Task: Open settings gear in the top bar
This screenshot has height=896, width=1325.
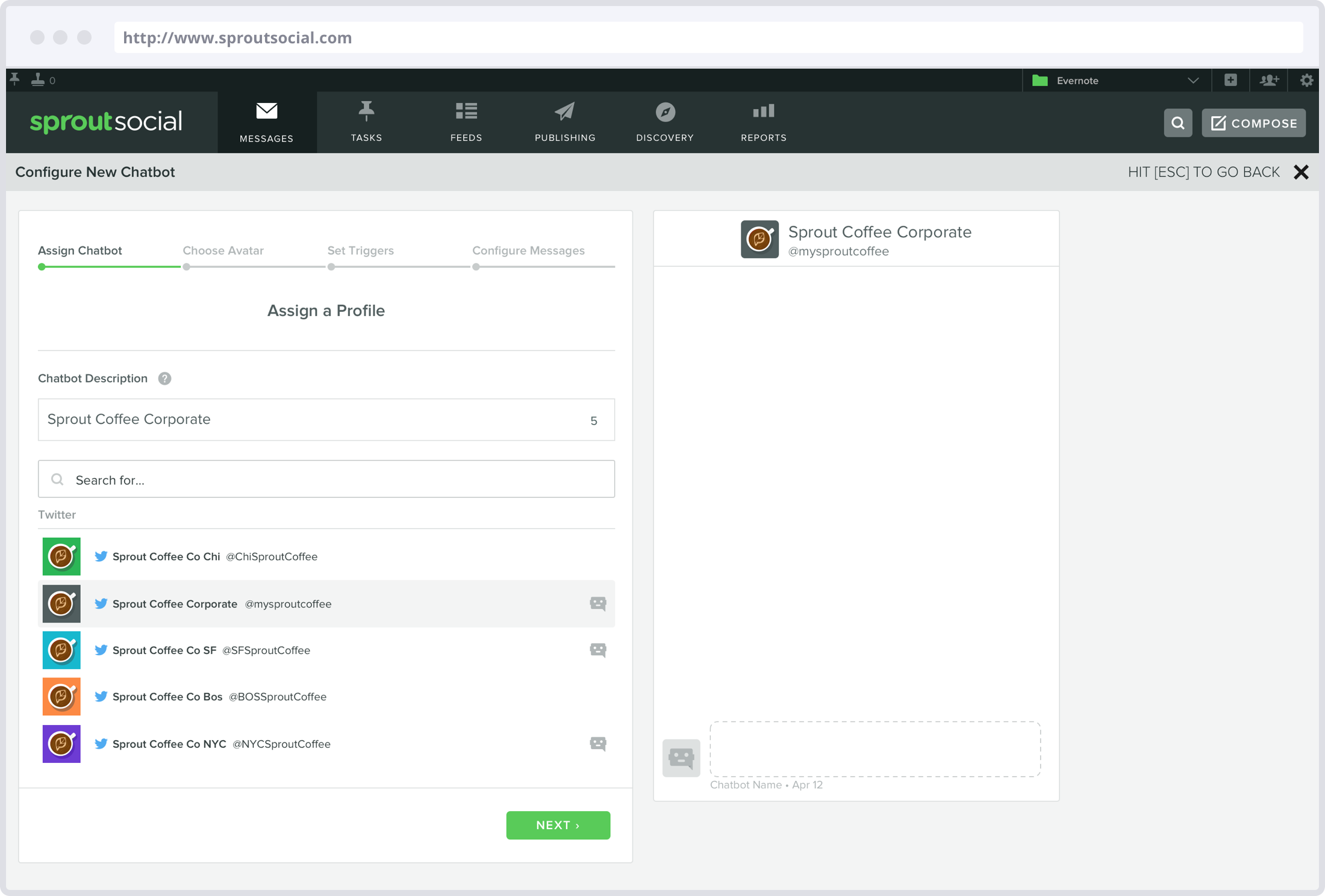Action: pos(1306,80)
